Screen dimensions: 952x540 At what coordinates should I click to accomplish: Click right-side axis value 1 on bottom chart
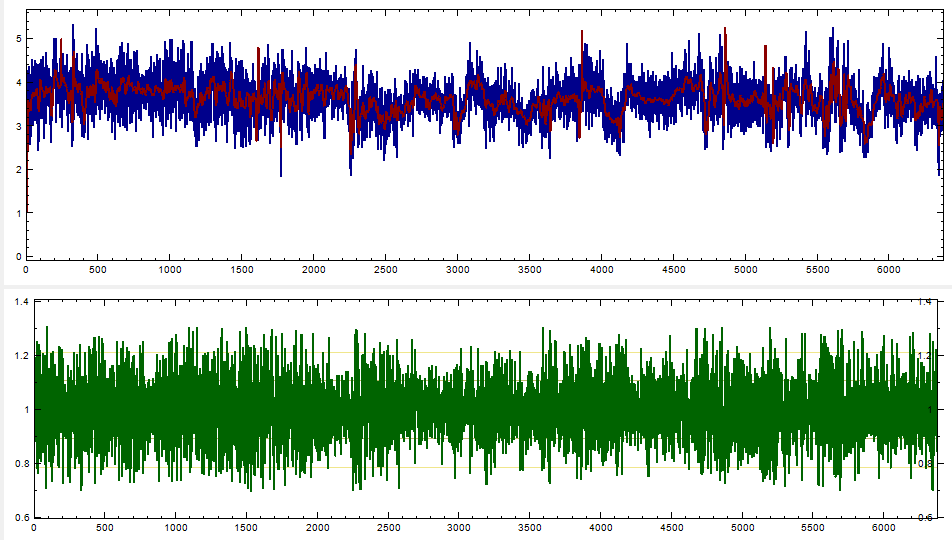pyautogui.click(x=931, y=410)
